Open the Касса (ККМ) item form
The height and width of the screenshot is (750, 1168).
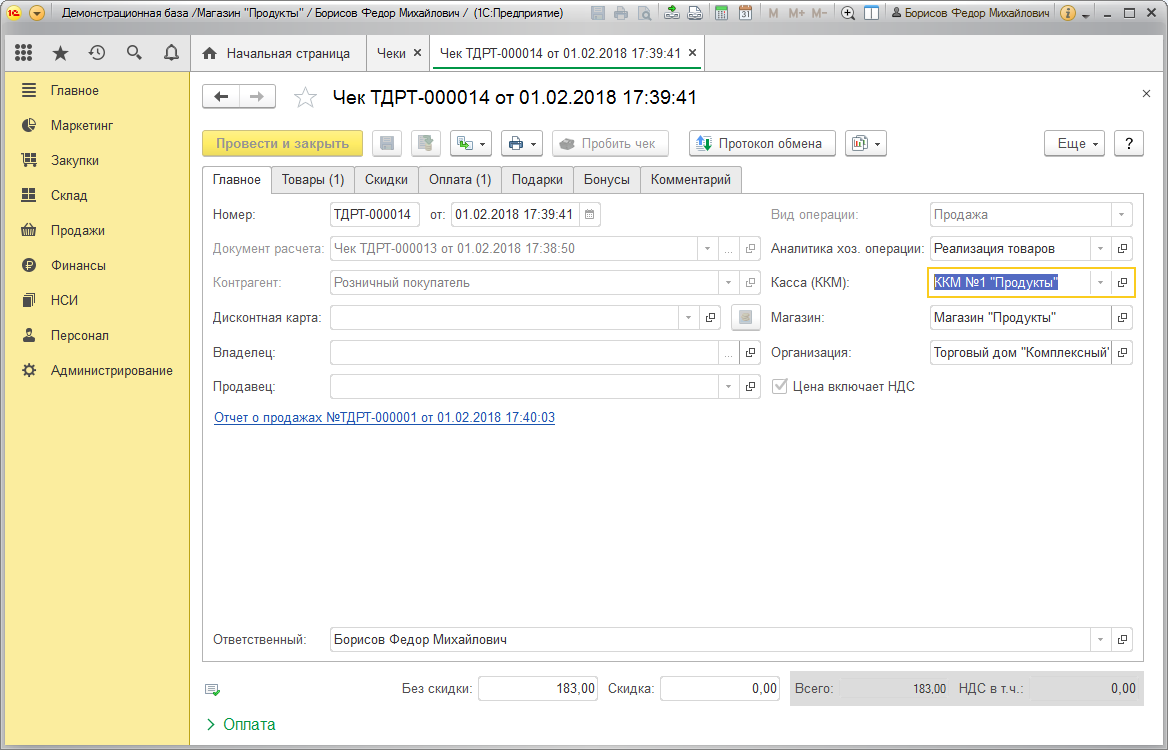coord(1123,283)
